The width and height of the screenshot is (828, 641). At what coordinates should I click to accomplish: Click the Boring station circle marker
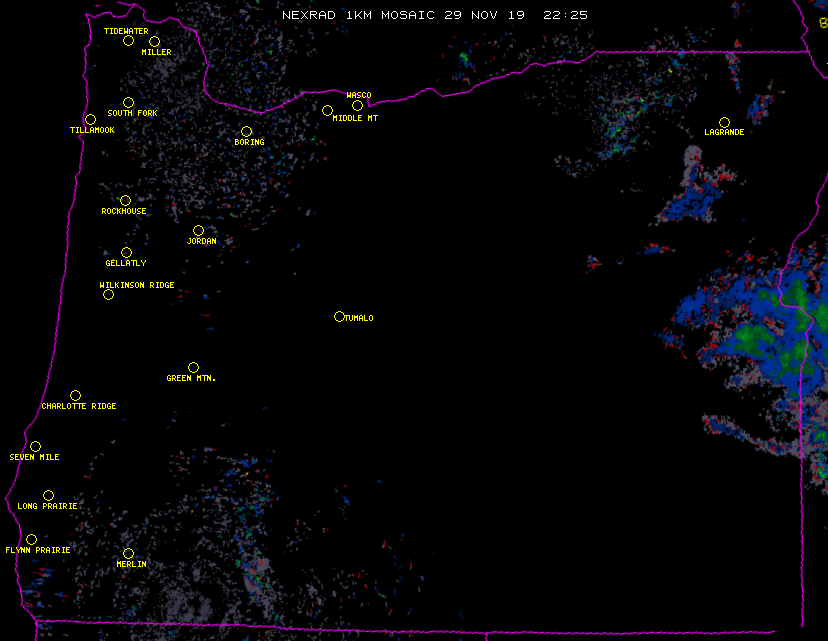(x=246, y=131)
